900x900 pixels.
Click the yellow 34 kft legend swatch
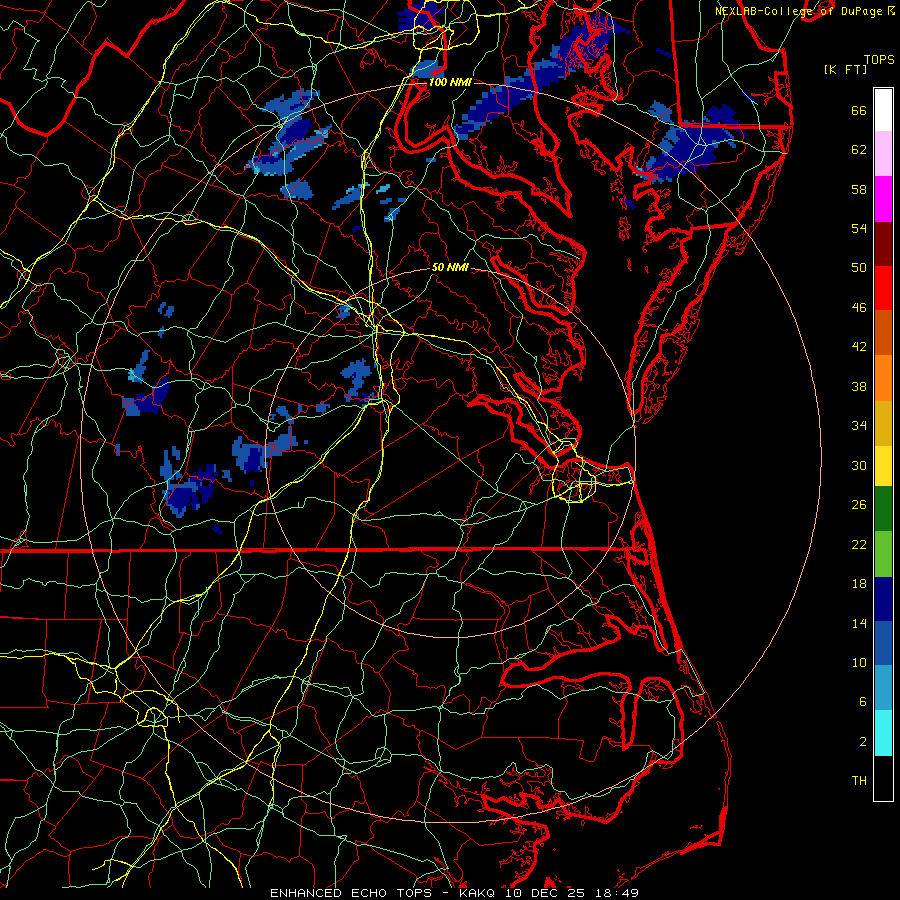pos(883,466)
